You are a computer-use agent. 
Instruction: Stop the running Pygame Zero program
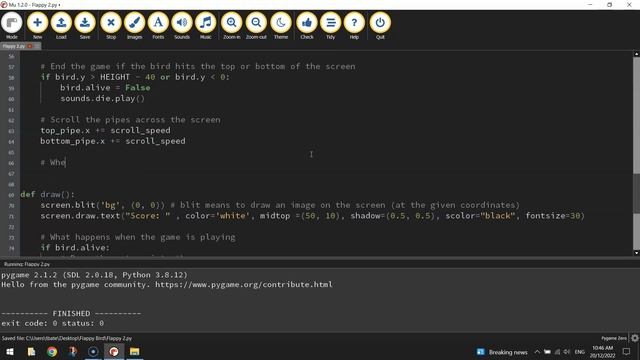point(111,26)
